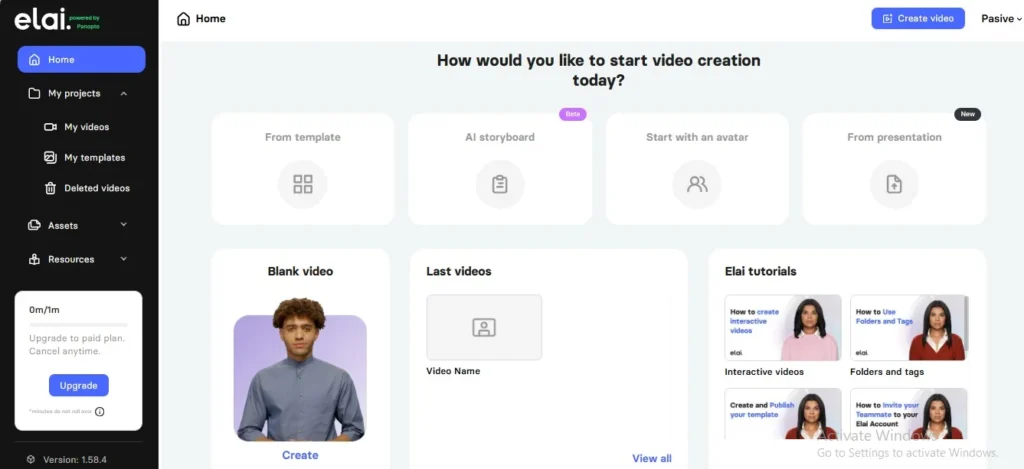The height and width of the screenshot is (469, 1024).
Task: Open the Pasive account dropdown
Action: pyautogui.click(x=1001, y=19)
